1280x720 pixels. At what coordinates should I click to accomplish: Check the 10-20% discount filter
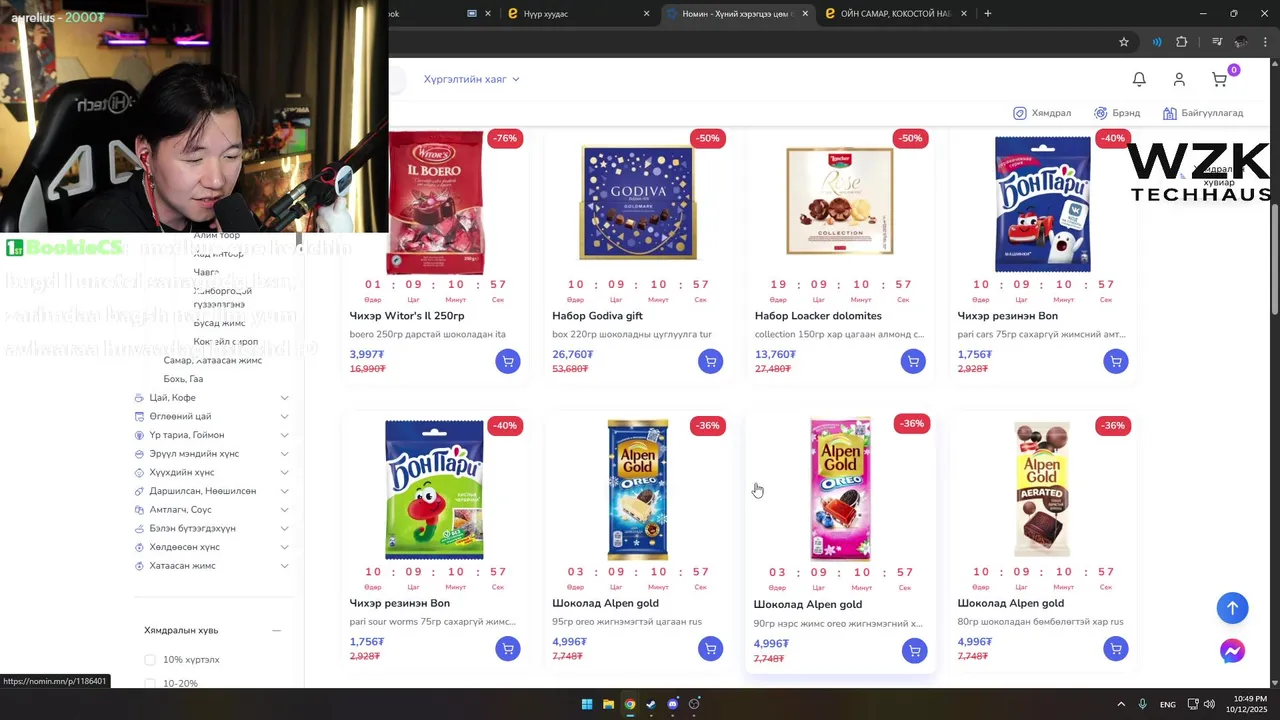(x=150, y=683)
